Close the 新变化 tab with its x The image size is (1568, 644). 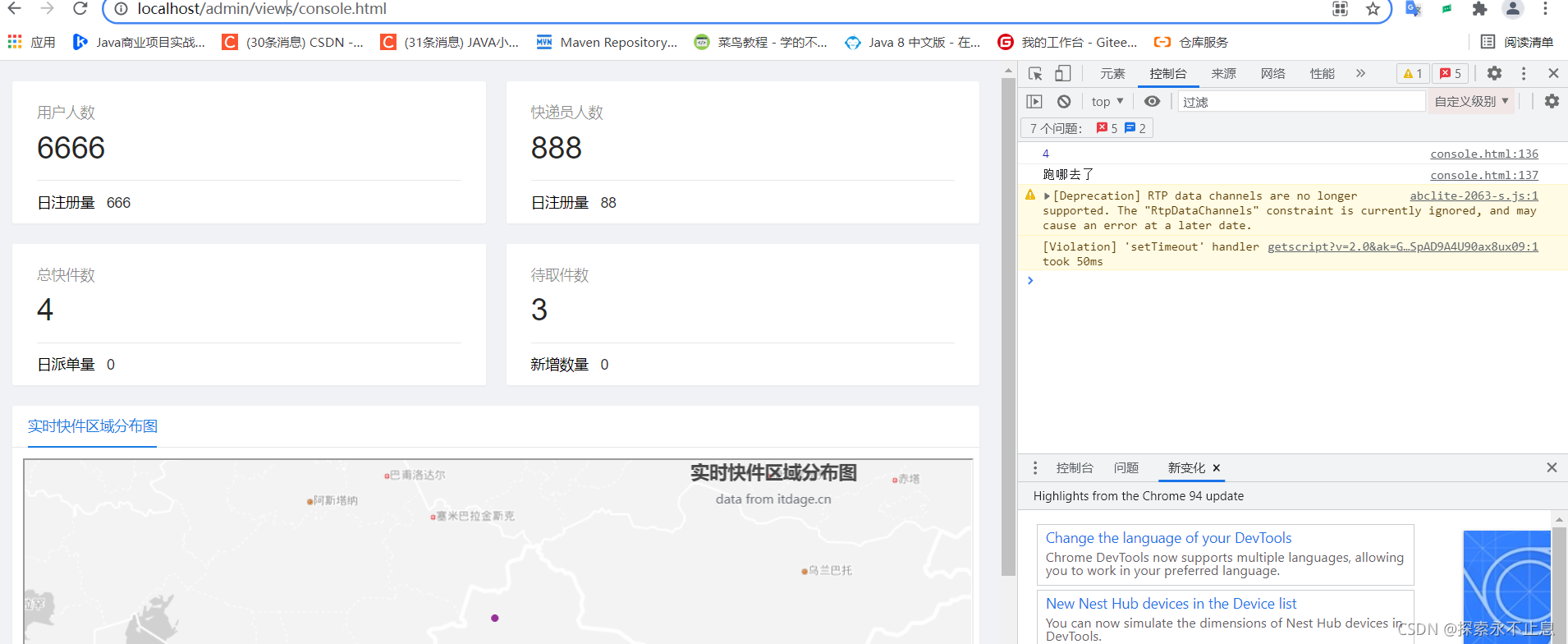point(1217,467)
